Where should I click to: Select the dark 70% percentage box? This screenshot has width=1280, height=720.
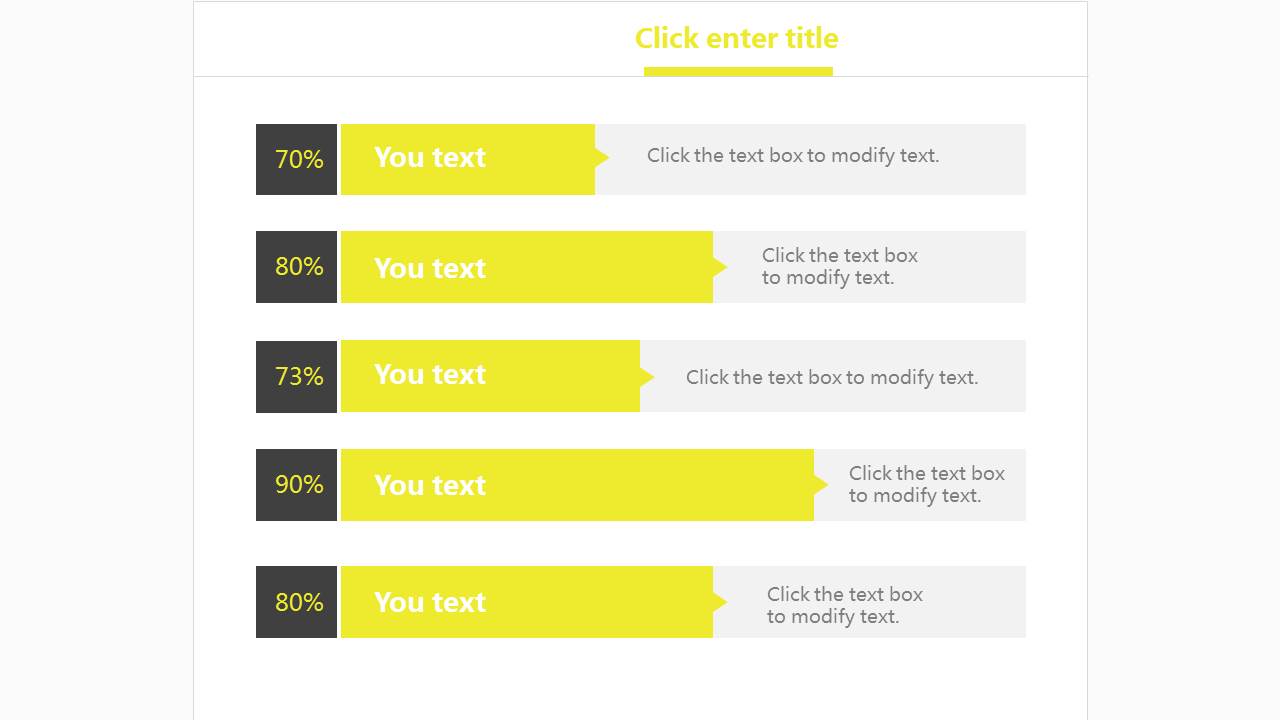(x=297, y=159)
